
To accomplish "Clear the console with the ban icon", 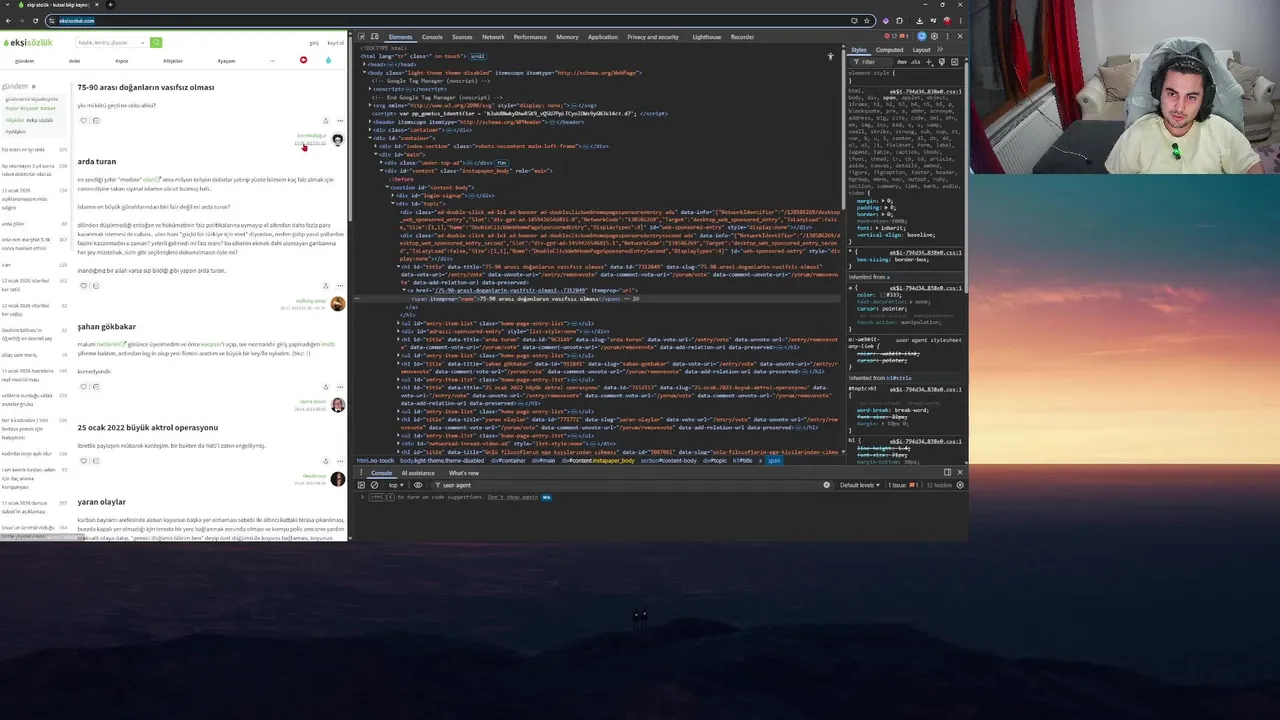I will coord(374,485).
